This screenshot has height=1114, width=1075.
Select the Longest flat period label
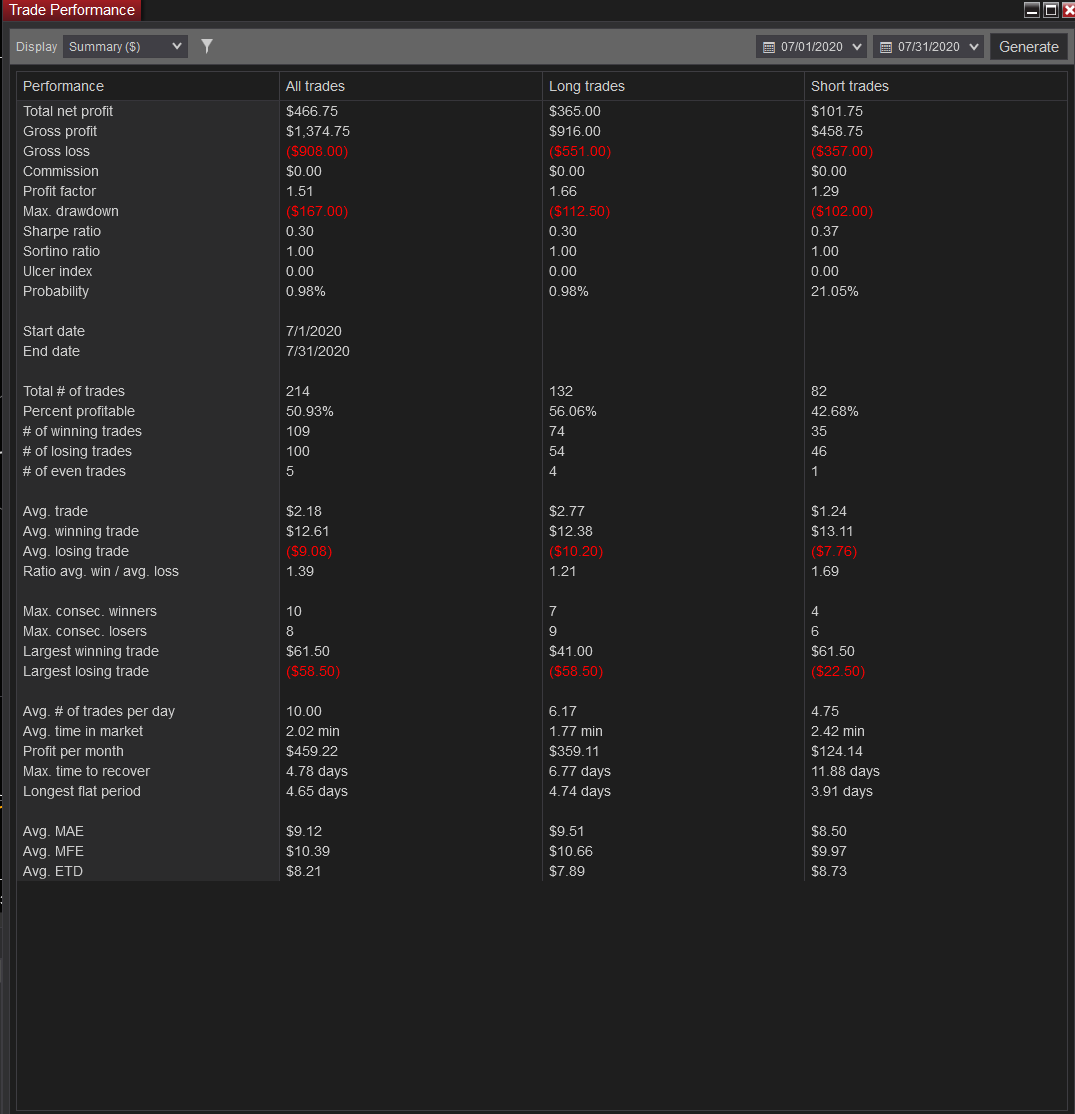[82, 791]
